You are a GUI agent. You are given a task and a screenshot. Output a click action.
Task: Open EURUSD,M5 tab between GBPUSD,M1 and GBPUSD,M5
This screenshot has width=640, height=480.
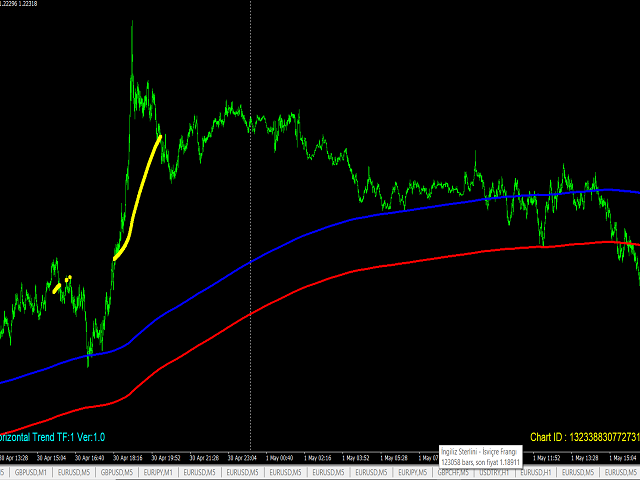pyautogui.click(x=74, y=473)
